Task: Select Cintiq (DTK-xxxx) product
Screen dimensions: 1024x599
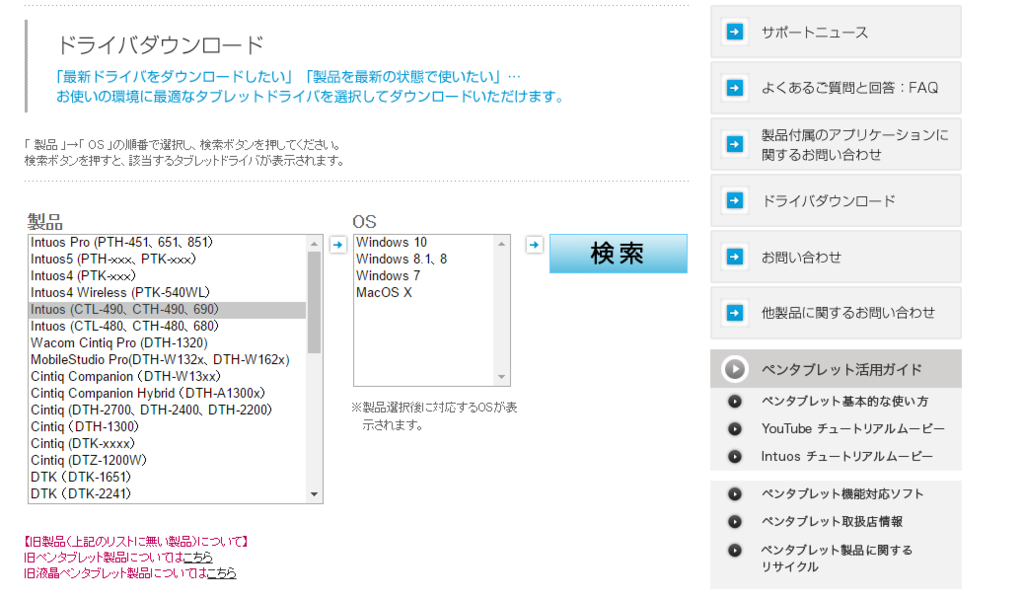Action: [167, 444]
